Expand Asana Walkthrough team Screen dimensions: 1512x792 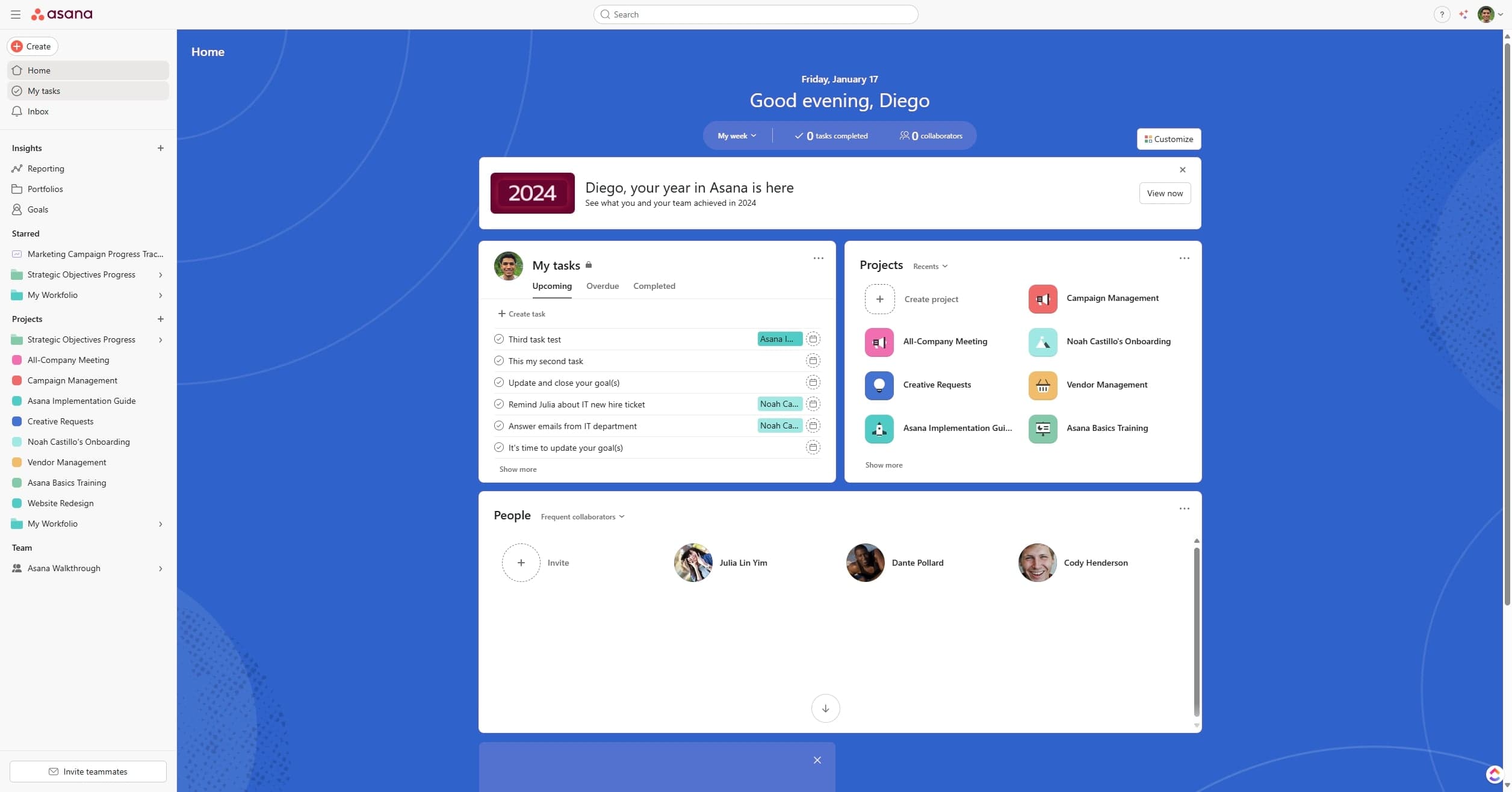tap(161, 568)
